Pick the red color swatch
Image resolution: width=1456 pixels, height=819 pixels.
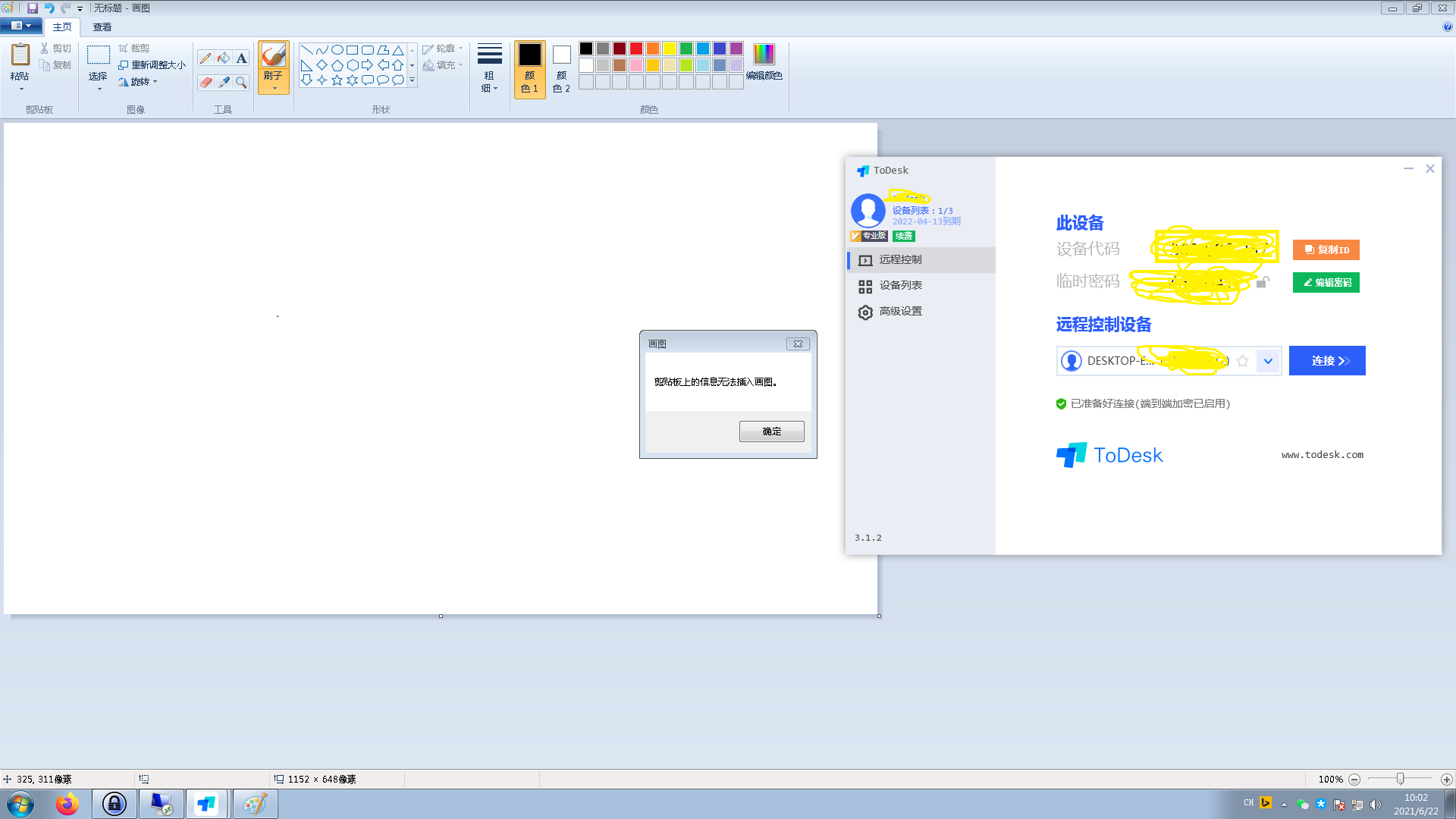[x=636, y=49]
